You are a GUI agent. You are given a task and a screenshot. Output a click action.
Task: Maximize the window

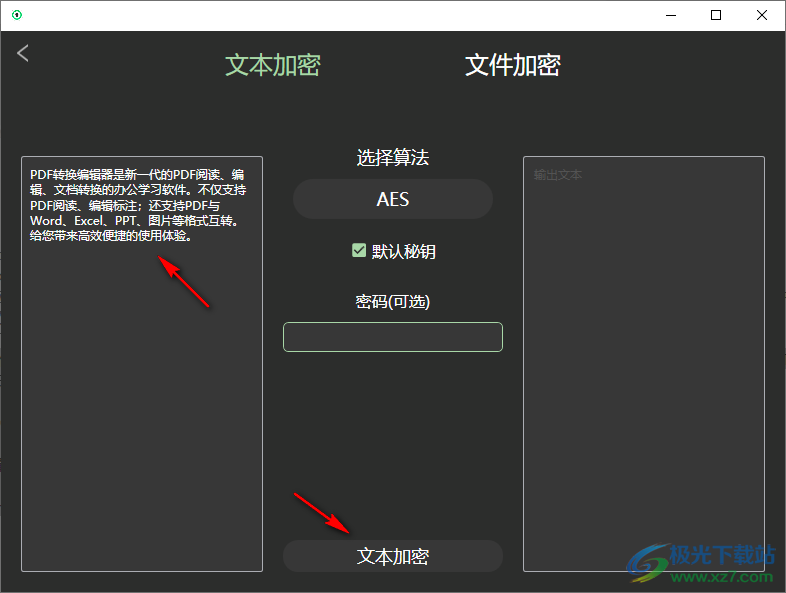tap(716, 15)
